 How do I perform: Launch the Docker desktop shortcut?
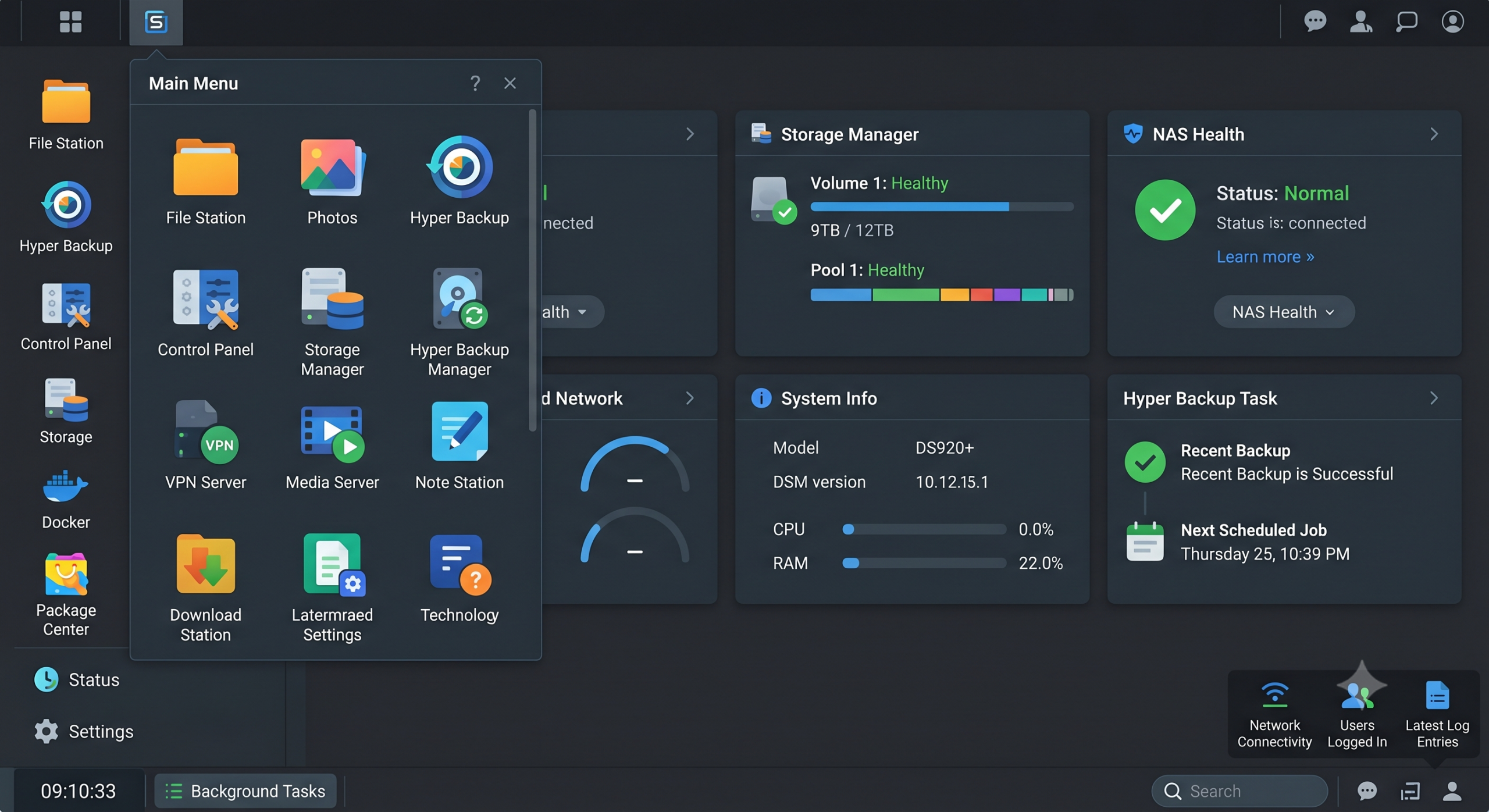click(66, 500)
